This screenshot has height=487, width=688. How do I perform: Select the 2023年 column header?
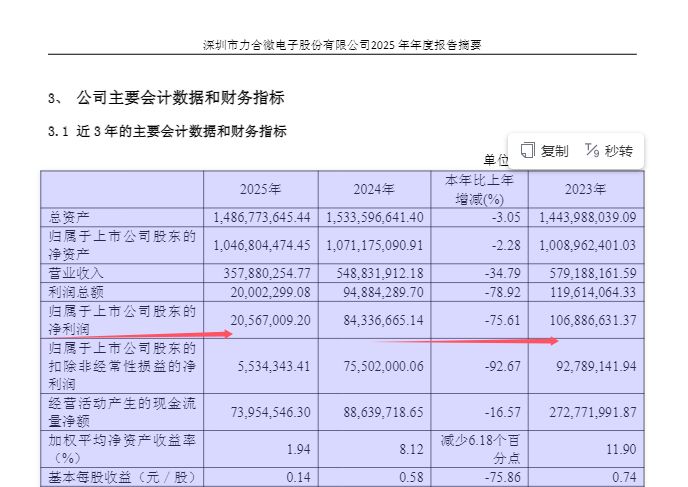point(585,189)
